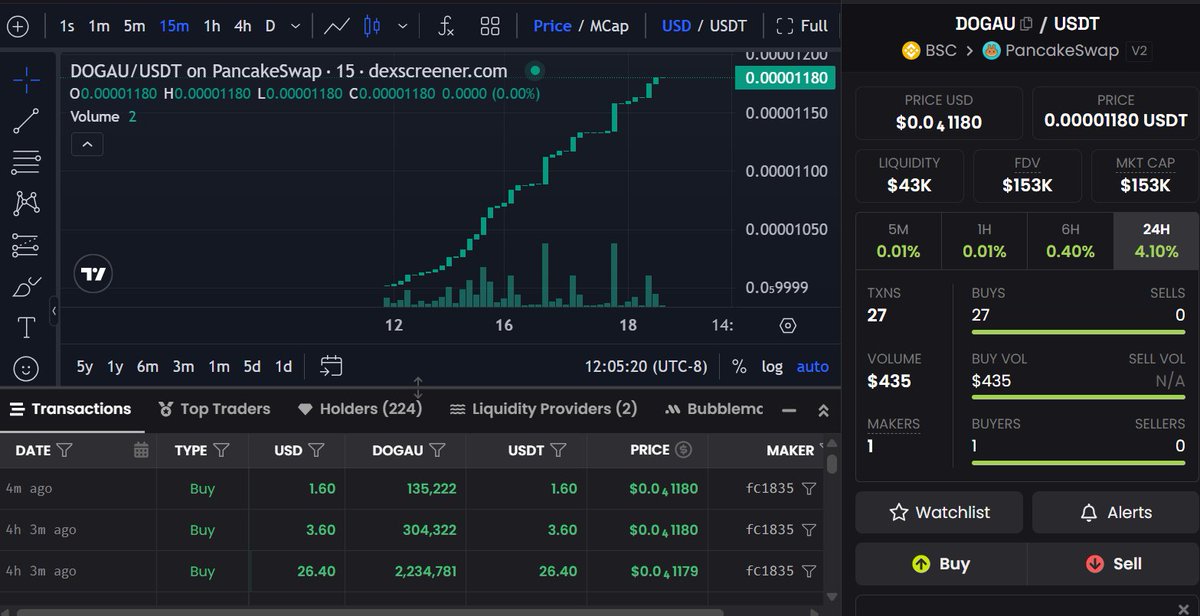This screenshot has height=616, width=1200.
Task: Switch chart denomination to USD
Action: [x=676, y=26]
